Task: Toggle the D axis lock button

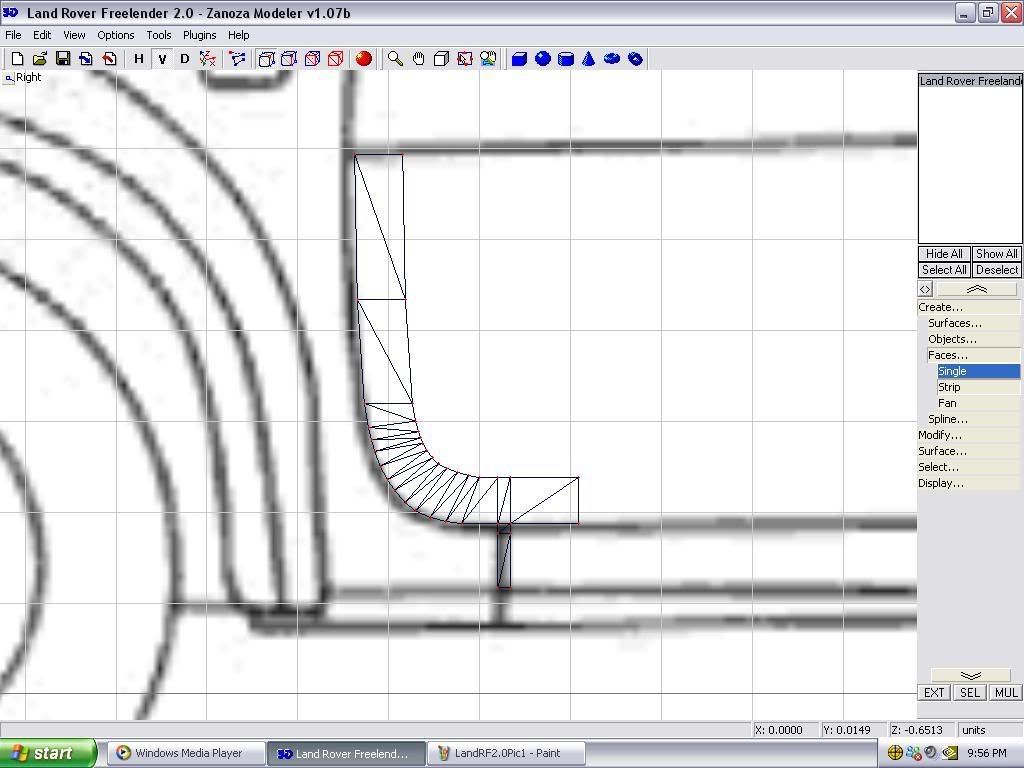Action: 184,59
